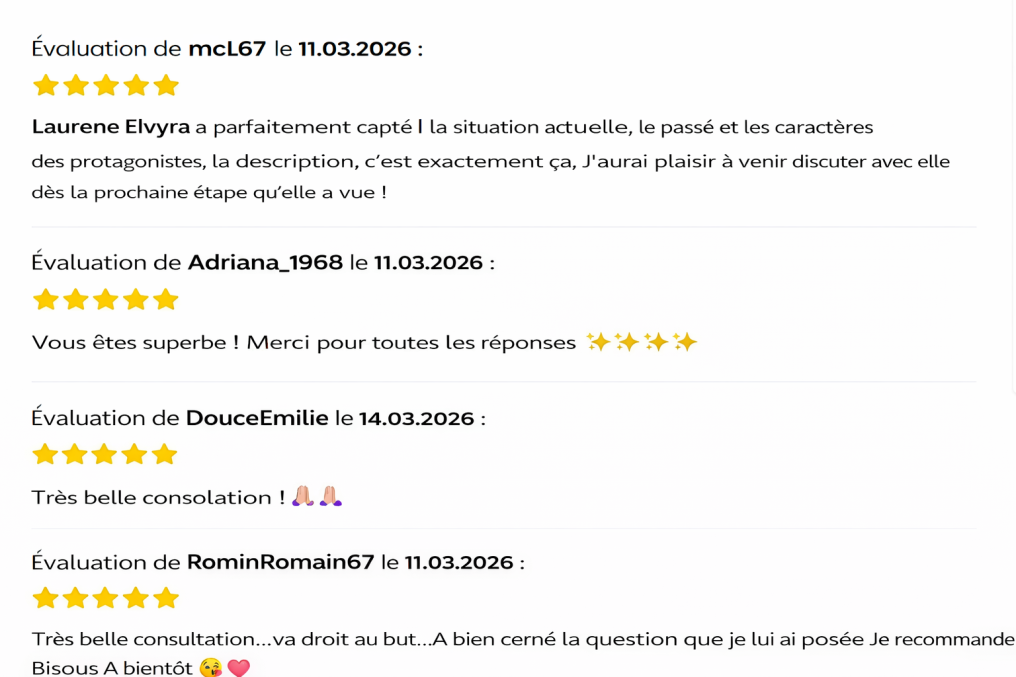
Task: Click the 11.03.2026 date on mcL67's review
Action: [x=355, y=48]
